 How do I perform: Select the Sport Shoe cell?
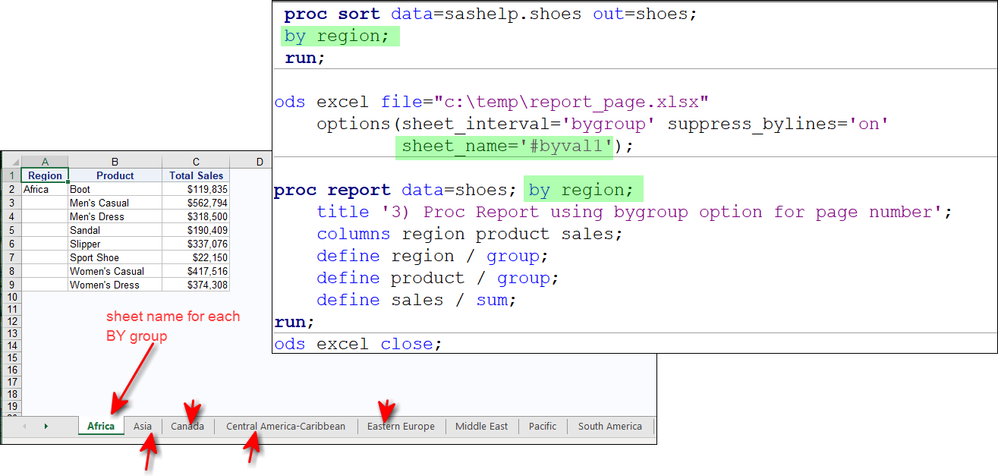point(115,258)
